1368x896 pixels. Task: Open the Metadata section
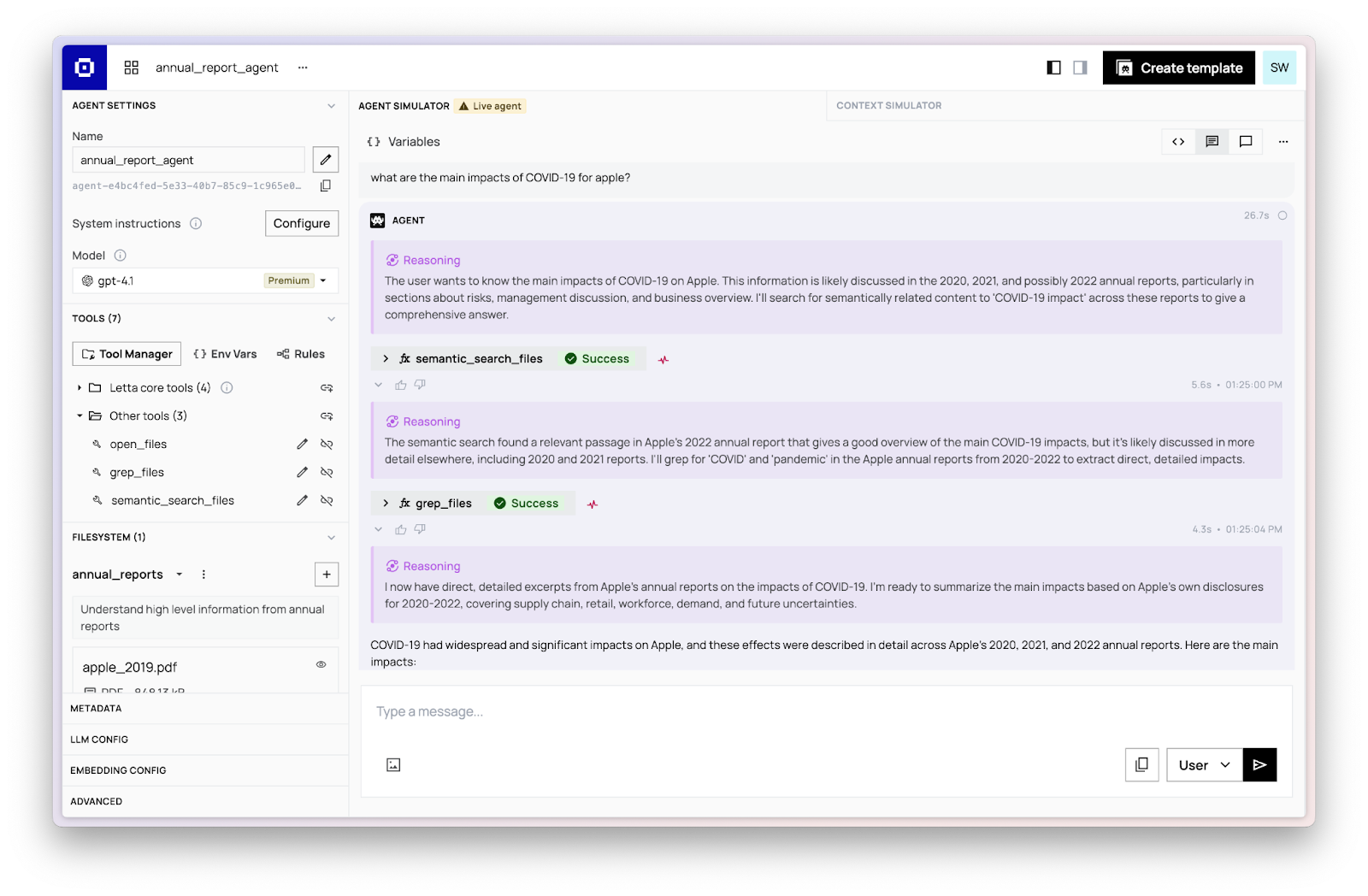point(205,709)
